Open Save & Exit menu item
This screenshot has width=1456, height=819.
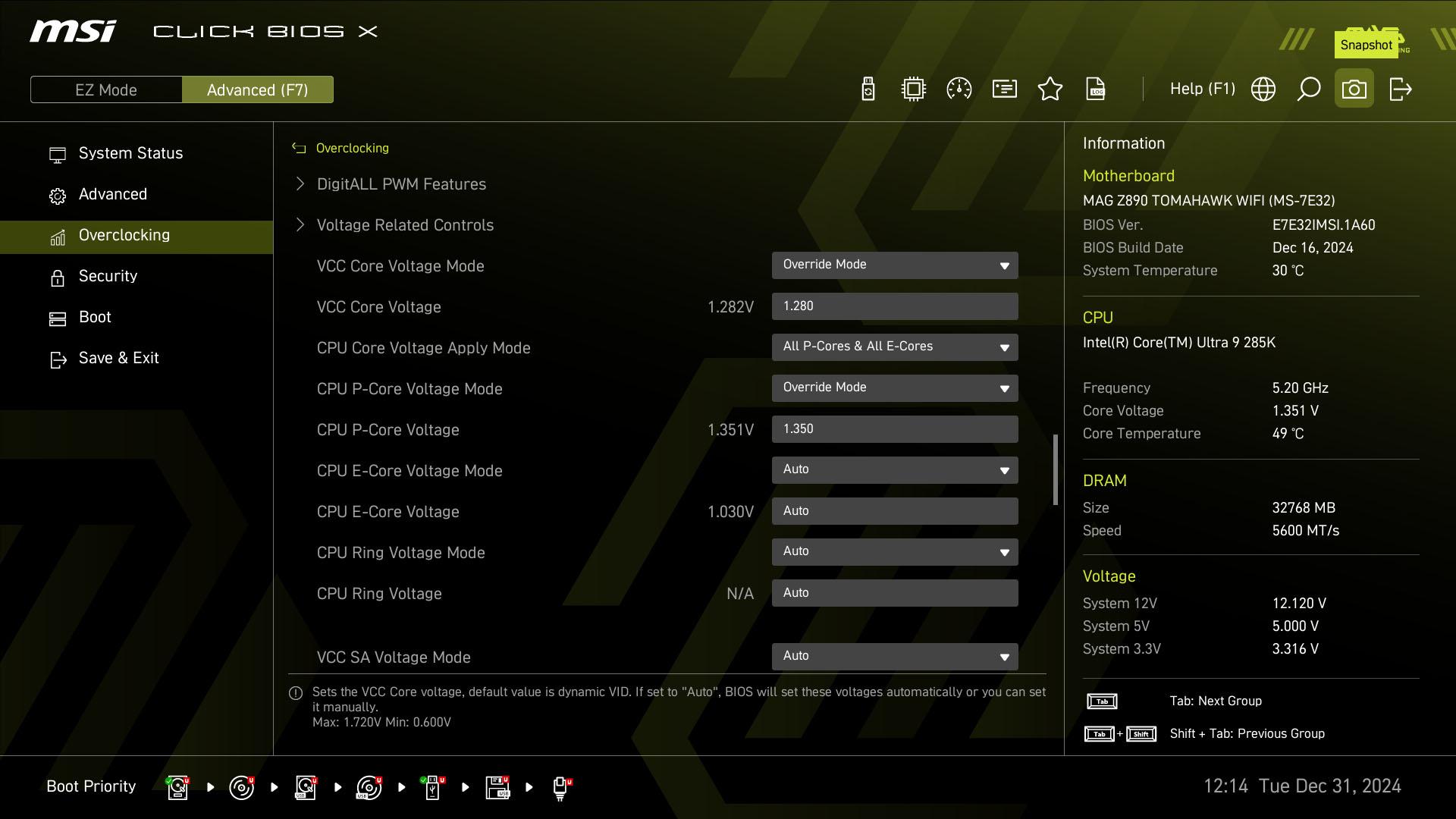118,358
